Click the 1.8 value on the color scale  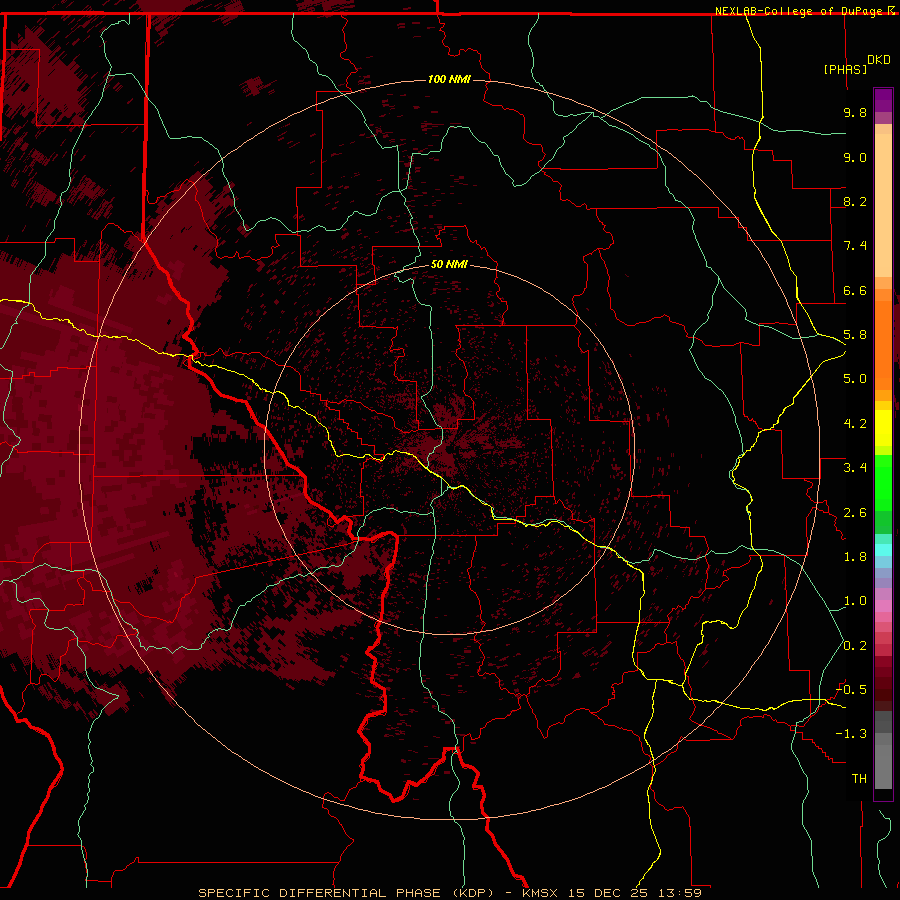point(855,557)
